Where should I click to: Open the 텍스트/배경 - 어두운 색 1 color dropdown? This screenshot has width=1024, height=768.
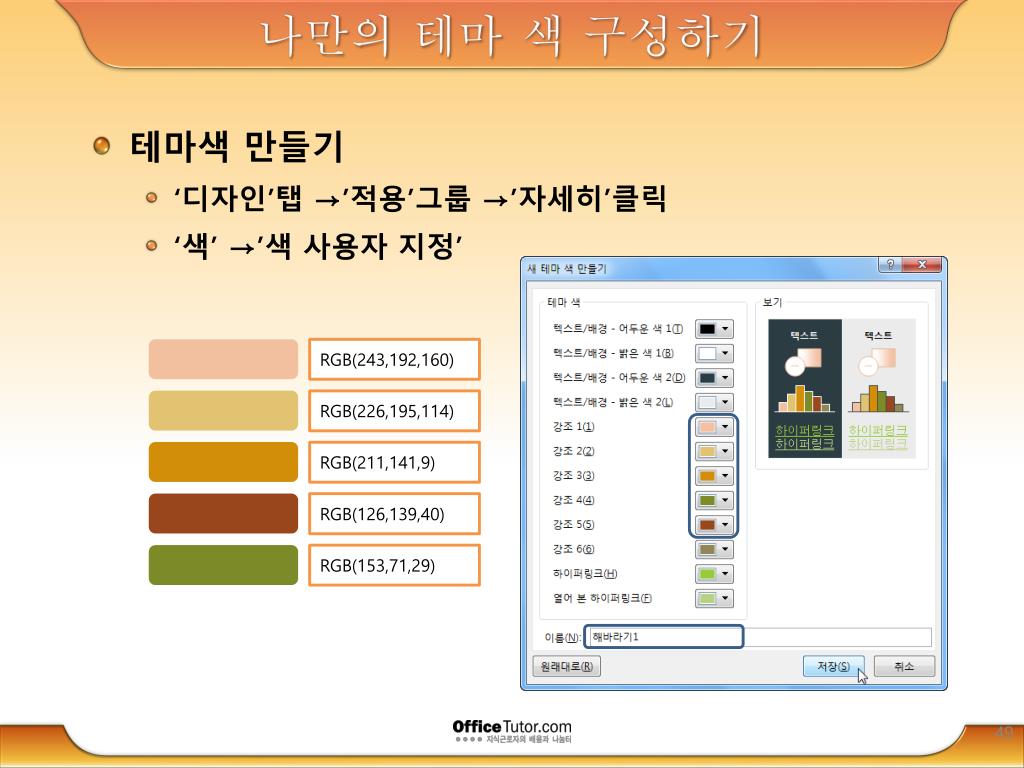(714, 329)
